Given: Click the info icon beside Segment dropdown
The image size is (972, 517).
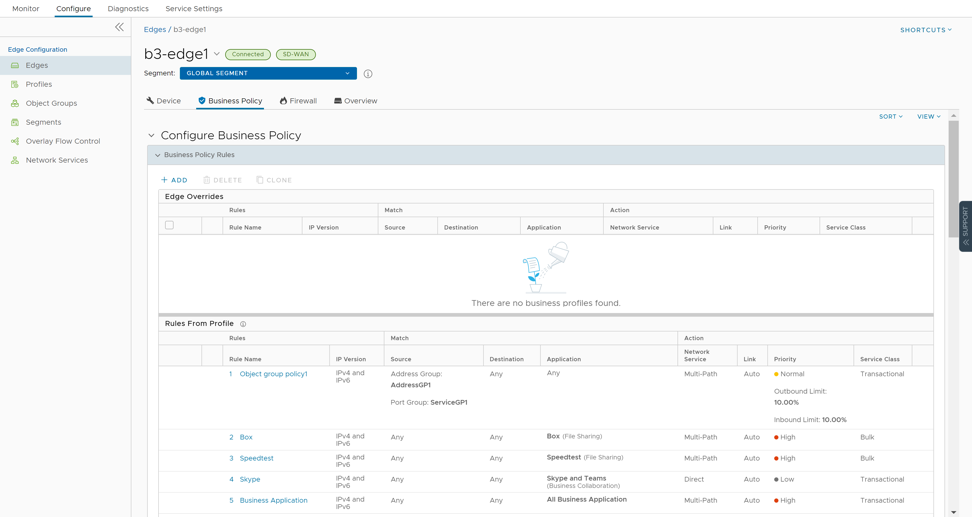Looking at the screenshot, I should tap(368, 74).
